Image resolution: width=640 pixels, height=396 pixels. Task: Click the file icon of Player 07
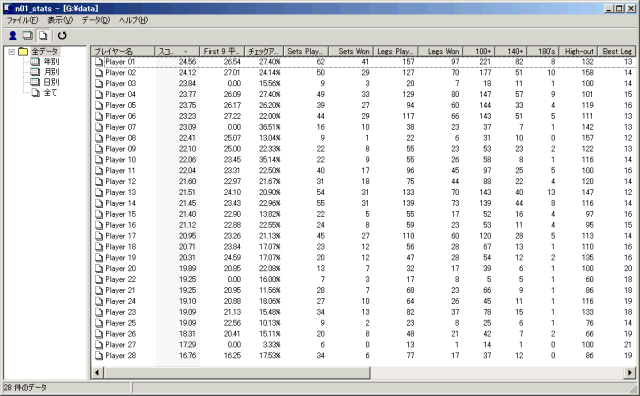(99, 127)
